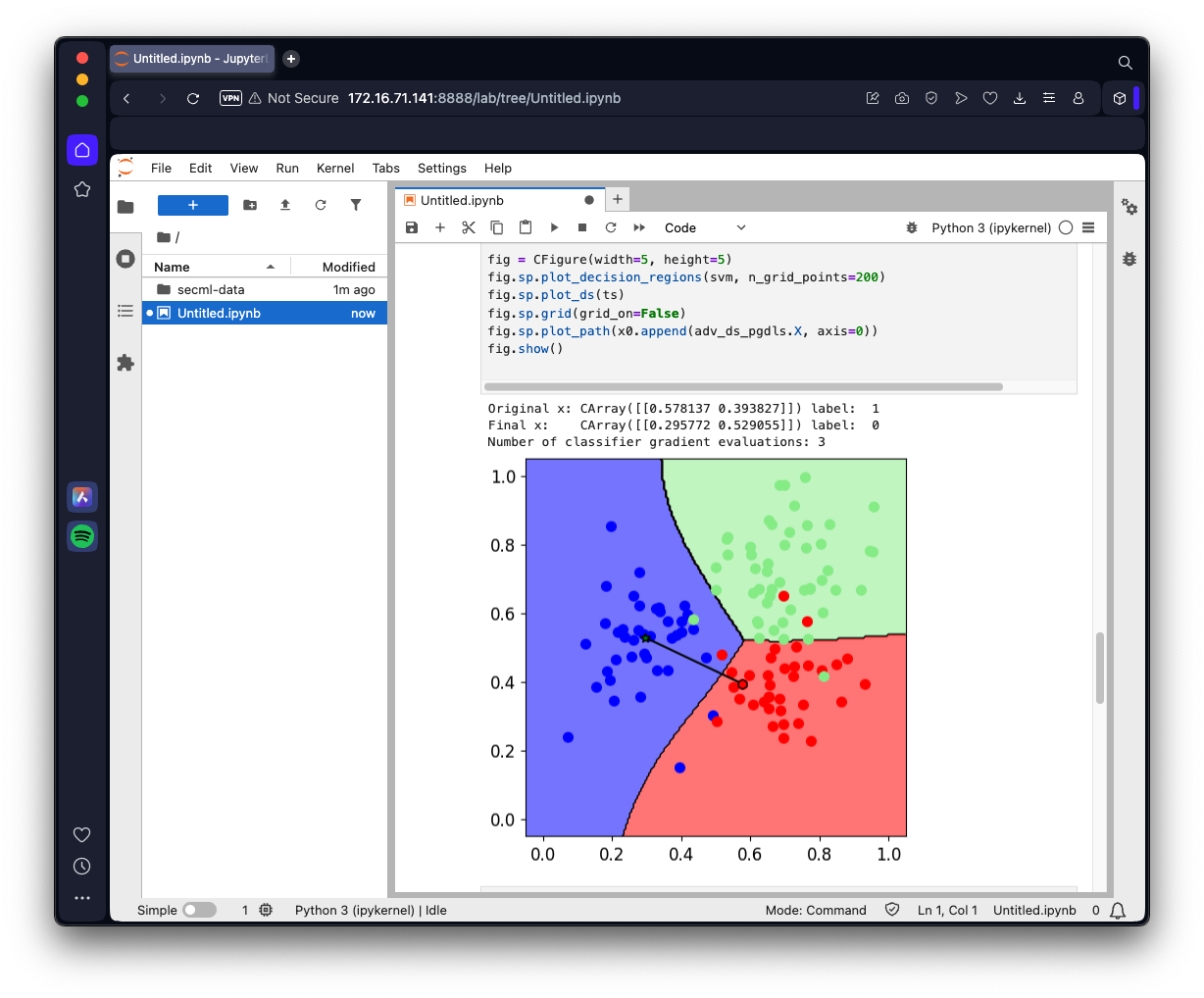Add a new launcher tab
This screenshot has width=1204, height=998.
tap(618, 199)
